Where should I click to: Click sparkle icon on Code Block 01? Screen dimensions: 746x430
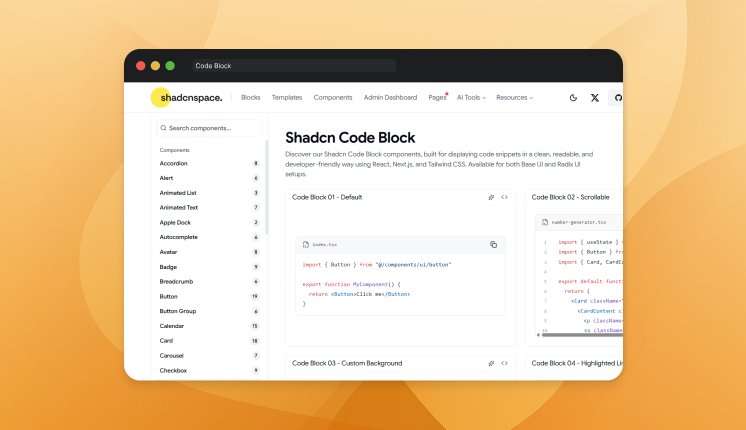click(x=491, y=197)
